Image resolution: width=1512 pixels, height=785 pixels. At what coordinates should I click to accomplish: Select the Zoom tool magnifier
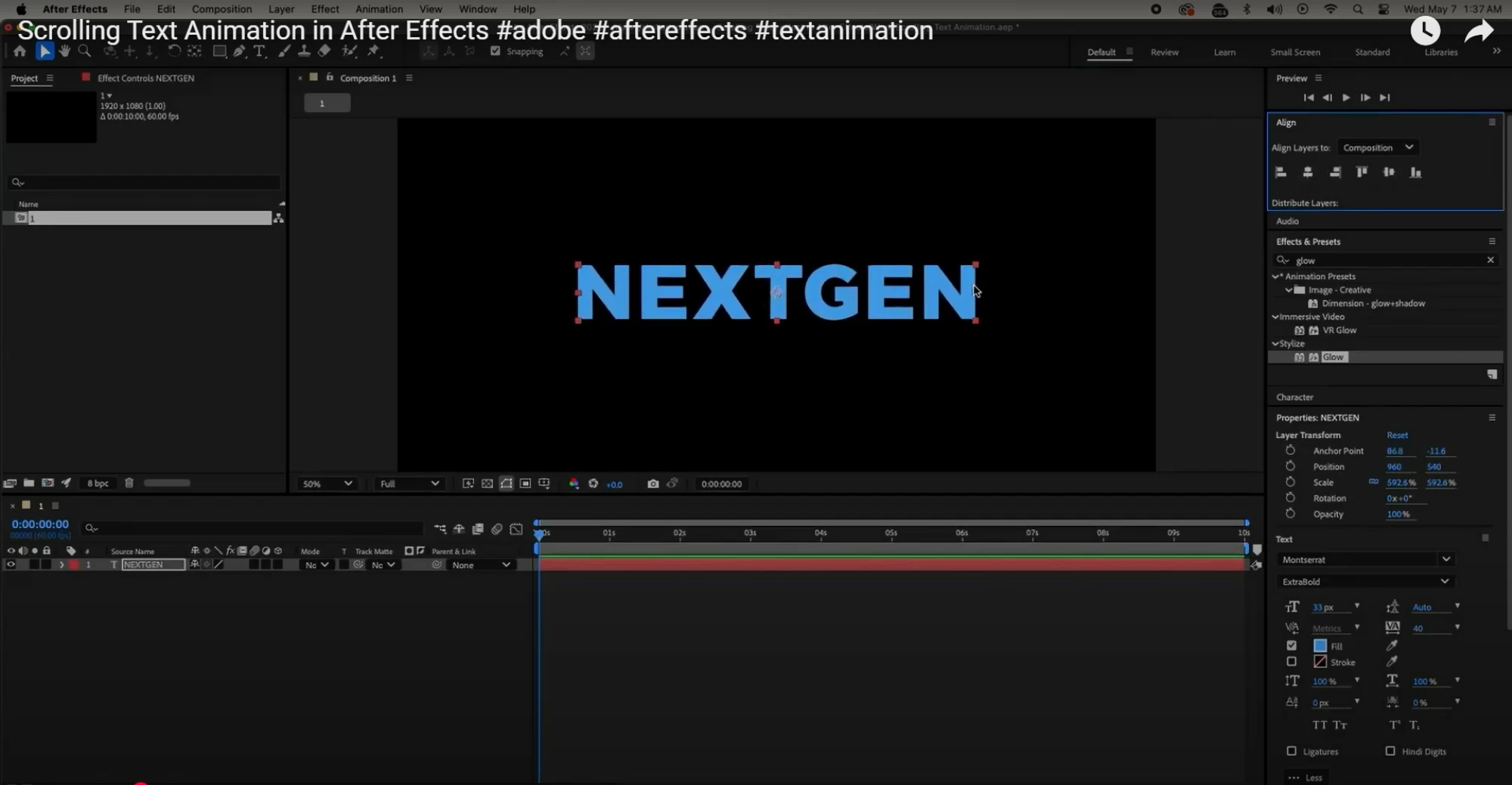pyautogui.click(x=85, y=51)
